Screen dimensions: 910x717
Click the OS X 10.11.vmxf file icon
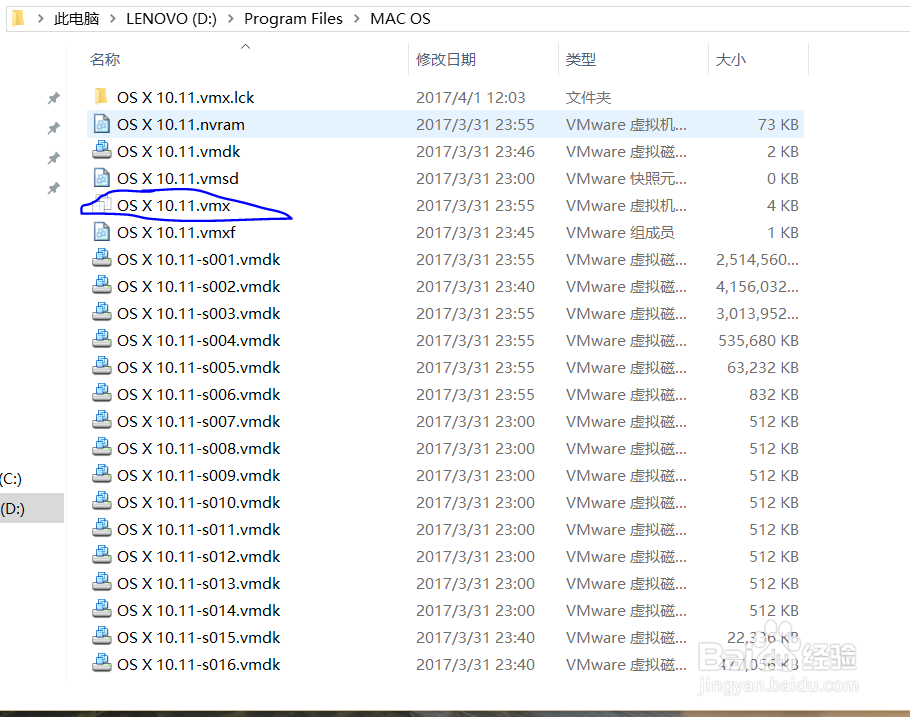[x=102, y=232]
